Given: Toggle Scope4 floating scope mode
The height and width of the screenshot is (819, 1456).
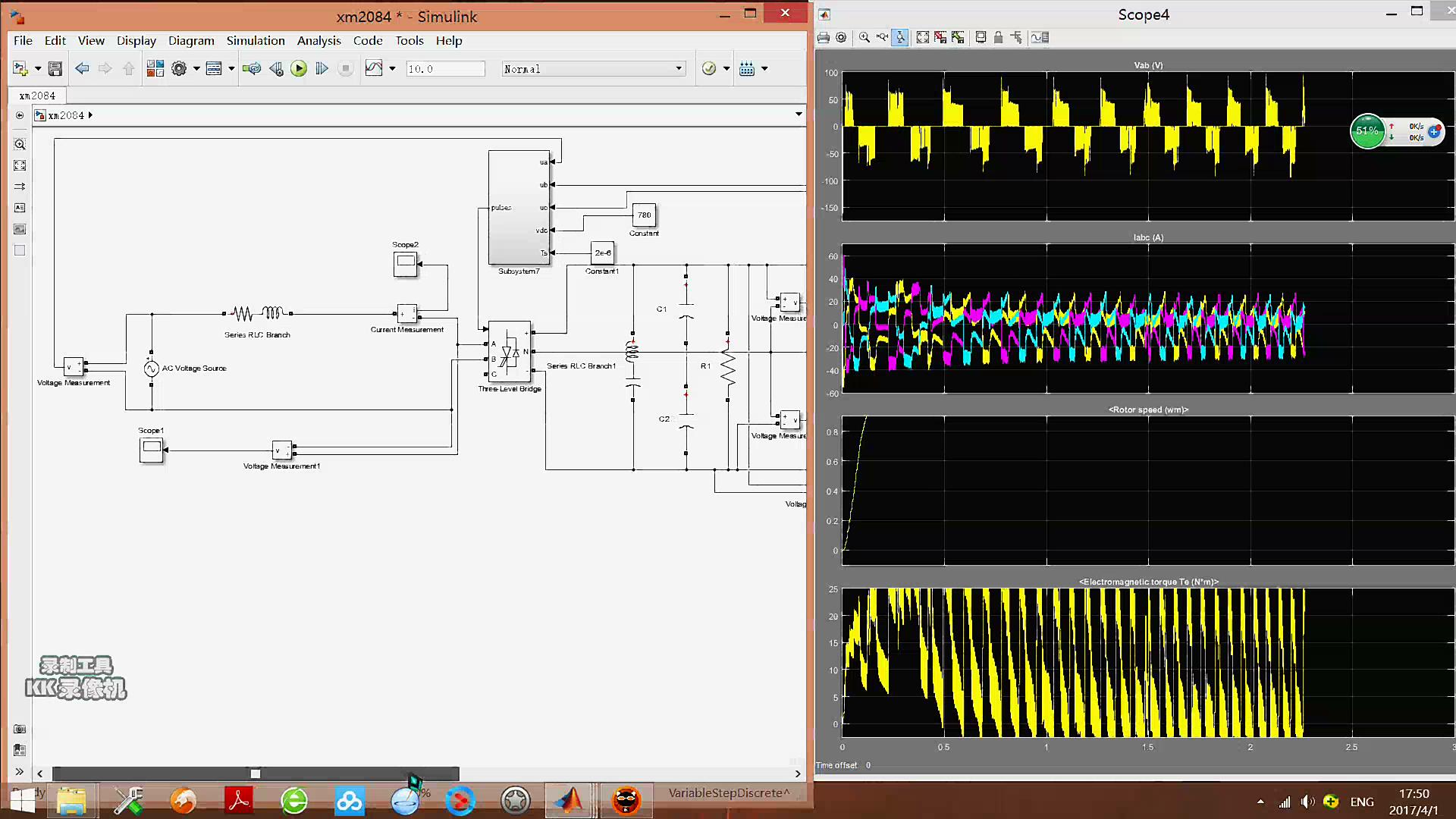Looking at the screenshot, I should pos(981,37).
